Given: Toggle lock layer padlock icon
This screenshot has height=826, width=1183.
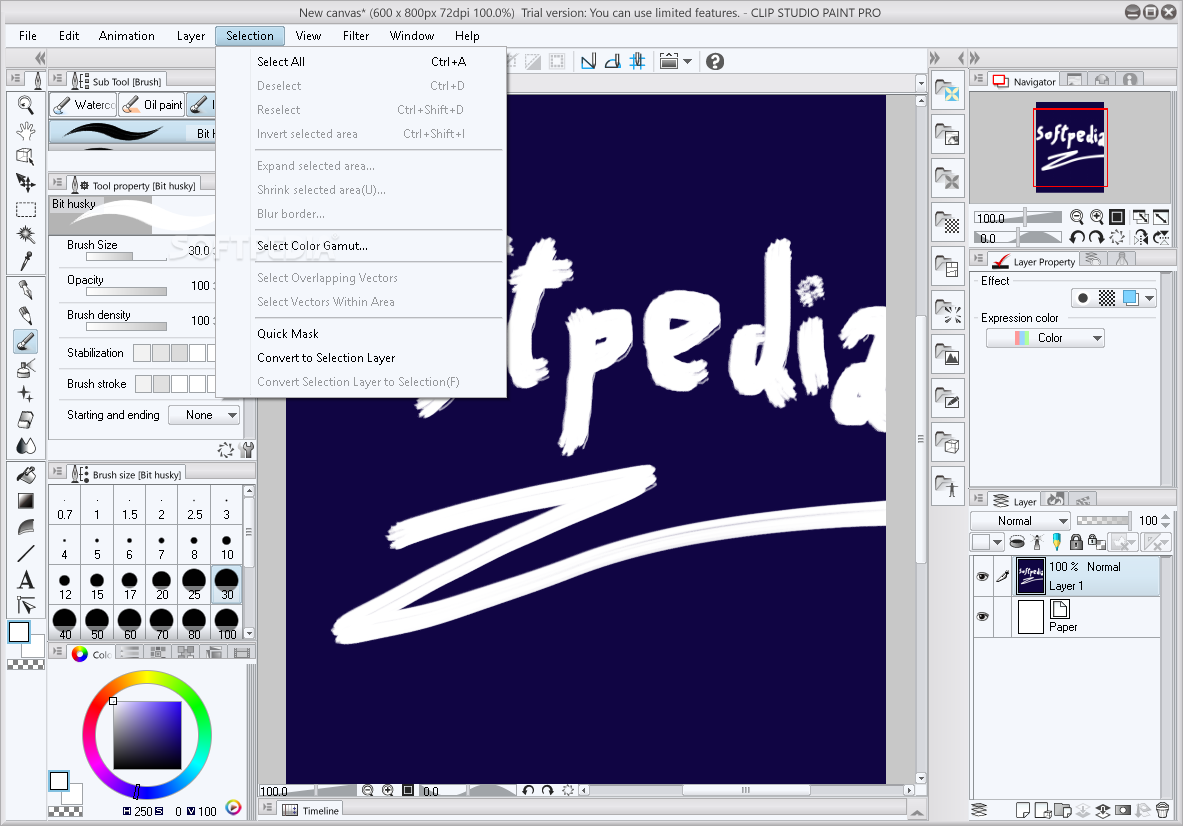Looking at the screenshot, I should (1077, 542).
